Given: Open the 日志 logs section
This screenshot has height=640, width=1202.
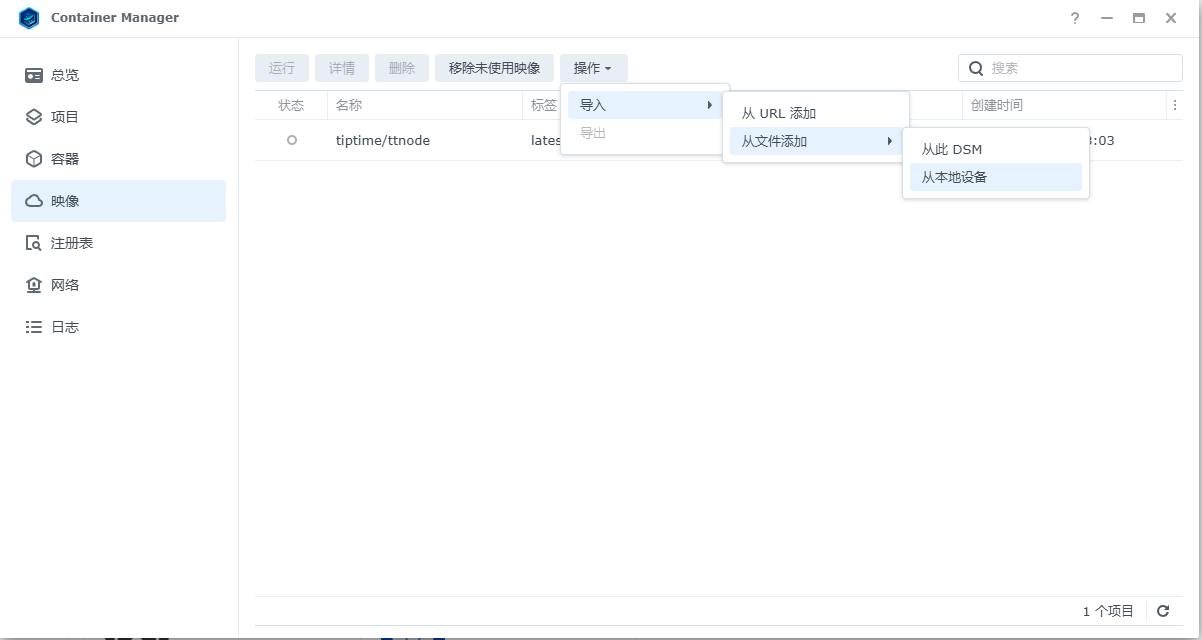Looking at the screenshot, I should click(64, 327).
